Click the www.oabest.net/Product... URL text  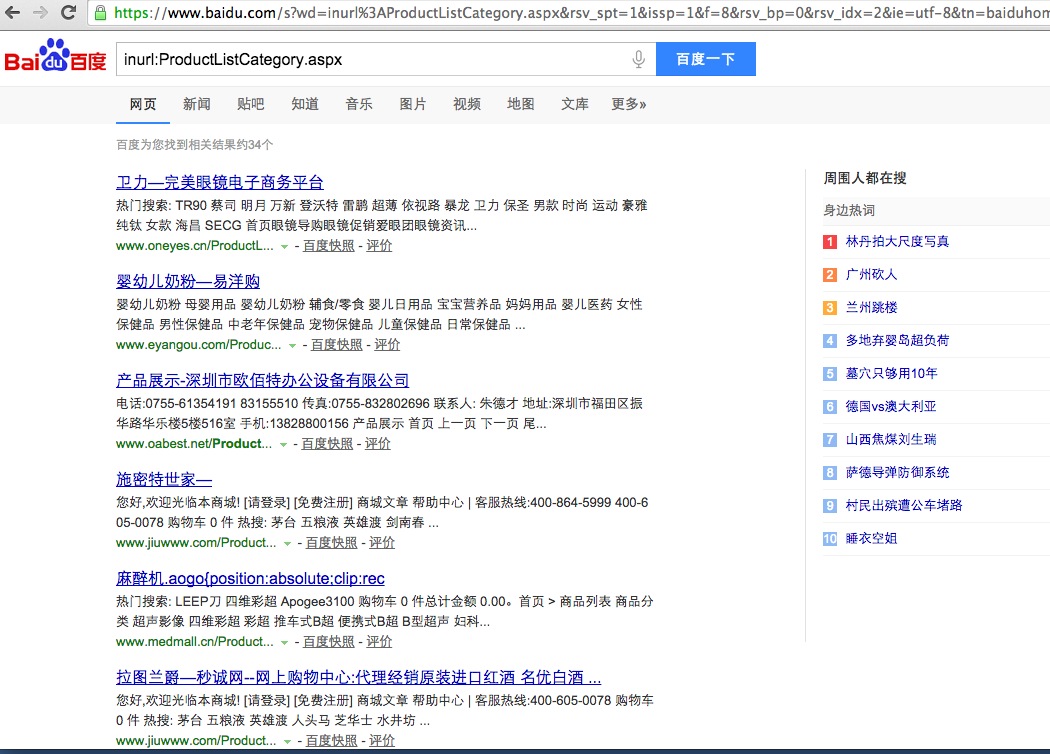194,444
